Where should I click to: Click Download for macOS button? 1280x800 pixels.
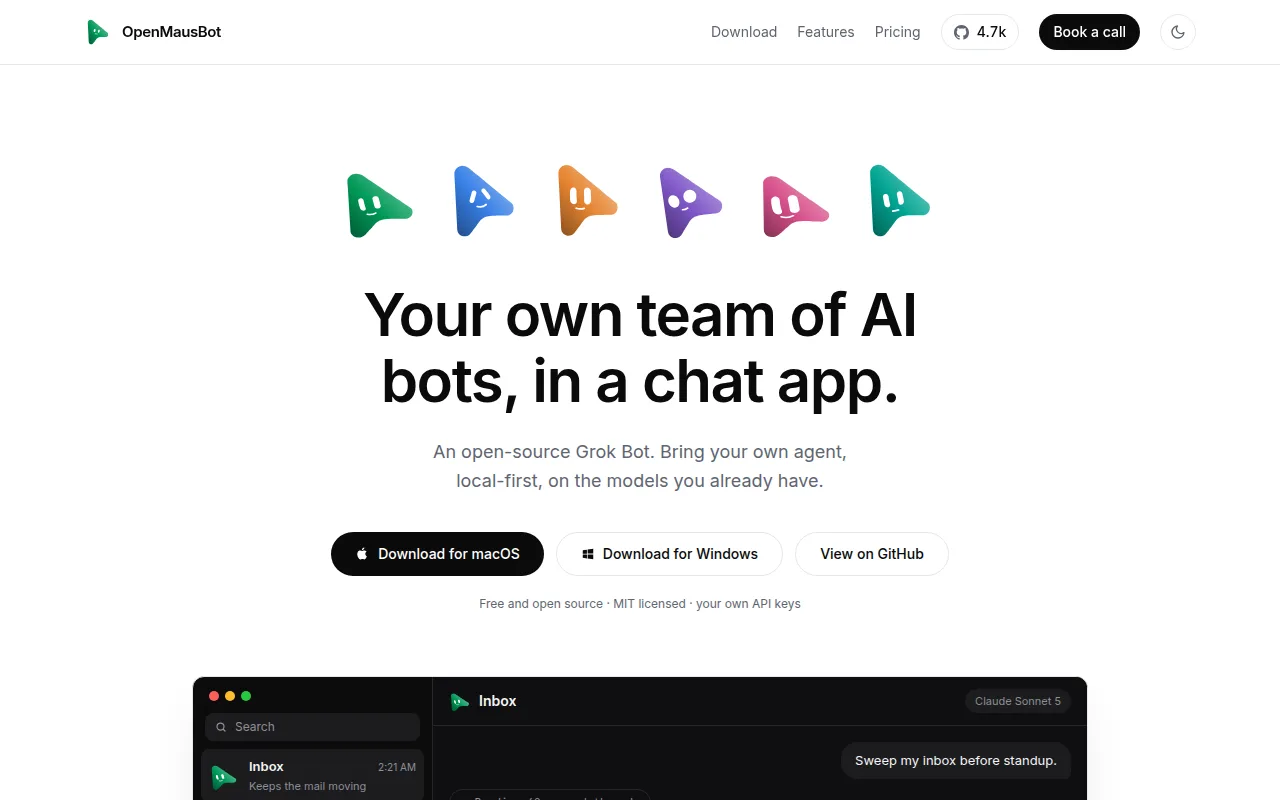(x=437, y=554)
